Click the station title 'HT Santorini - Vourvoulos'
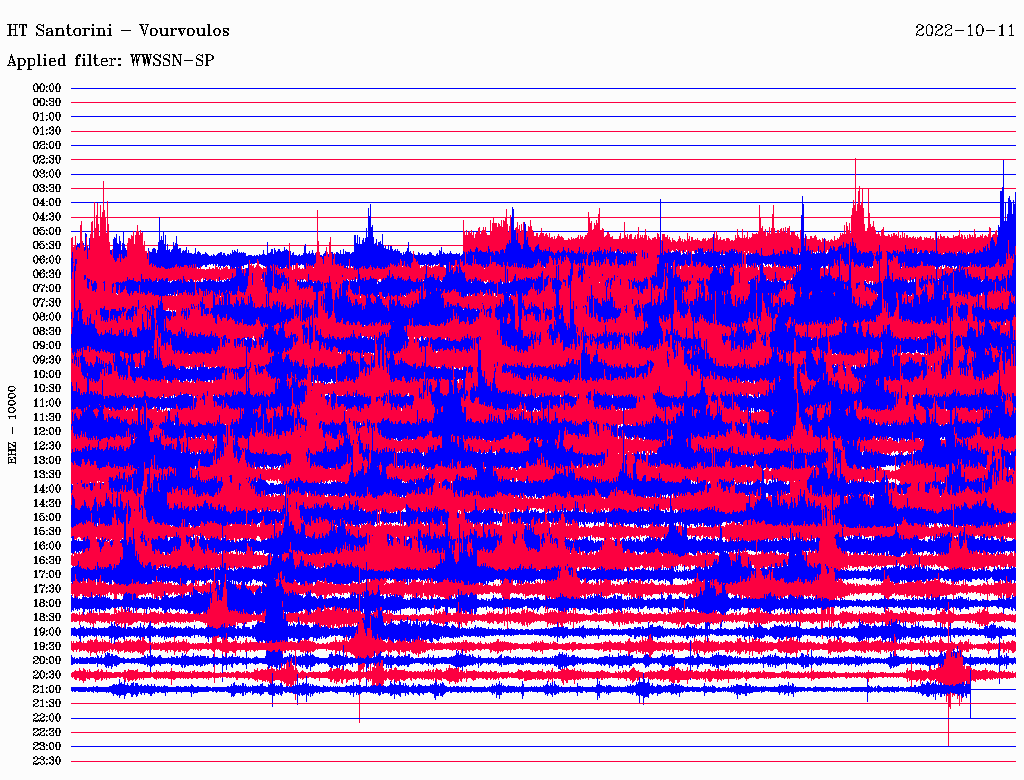 pos(118,31)
